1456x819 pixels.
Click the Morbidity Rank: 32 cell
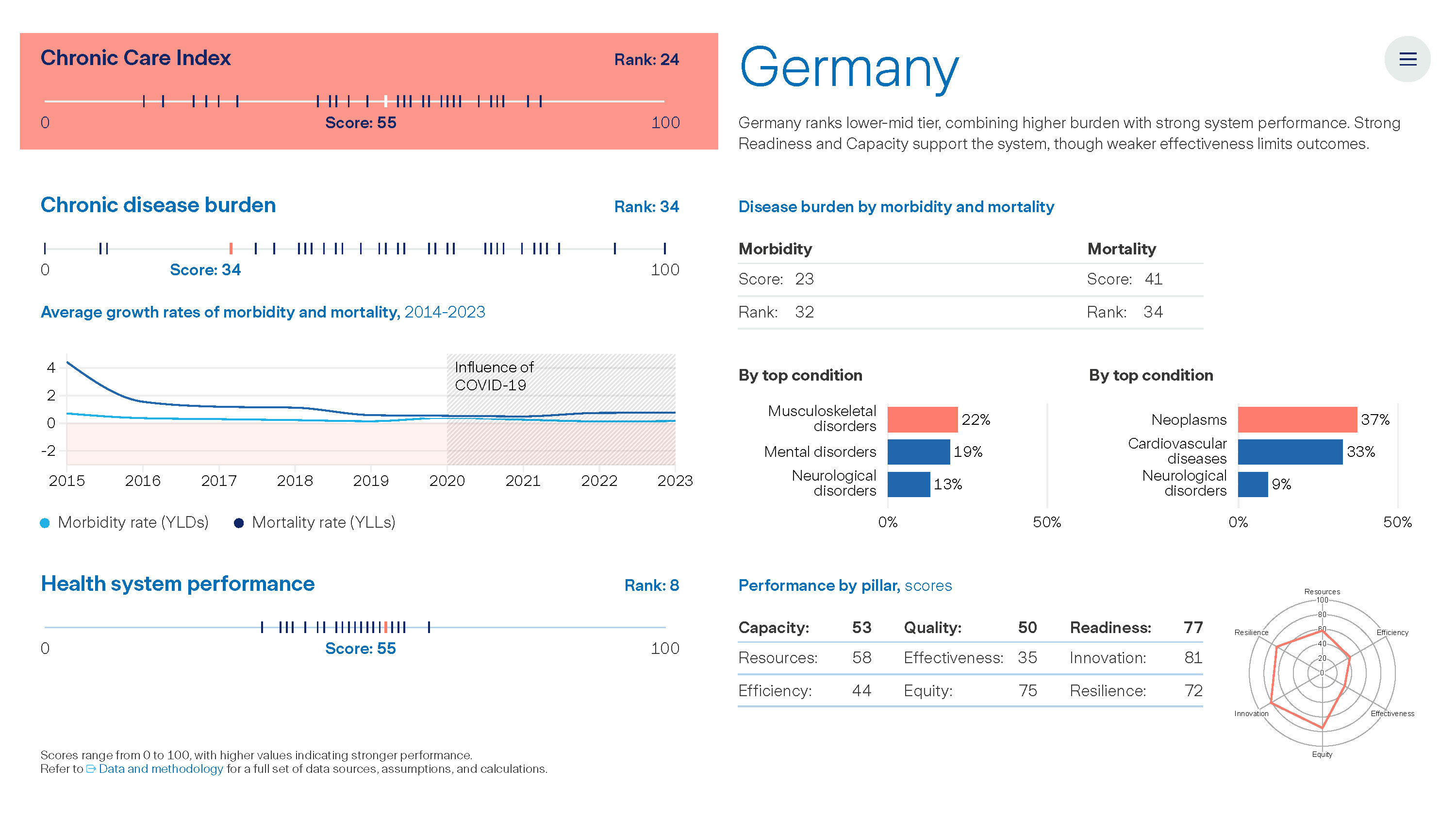(776, 312)
